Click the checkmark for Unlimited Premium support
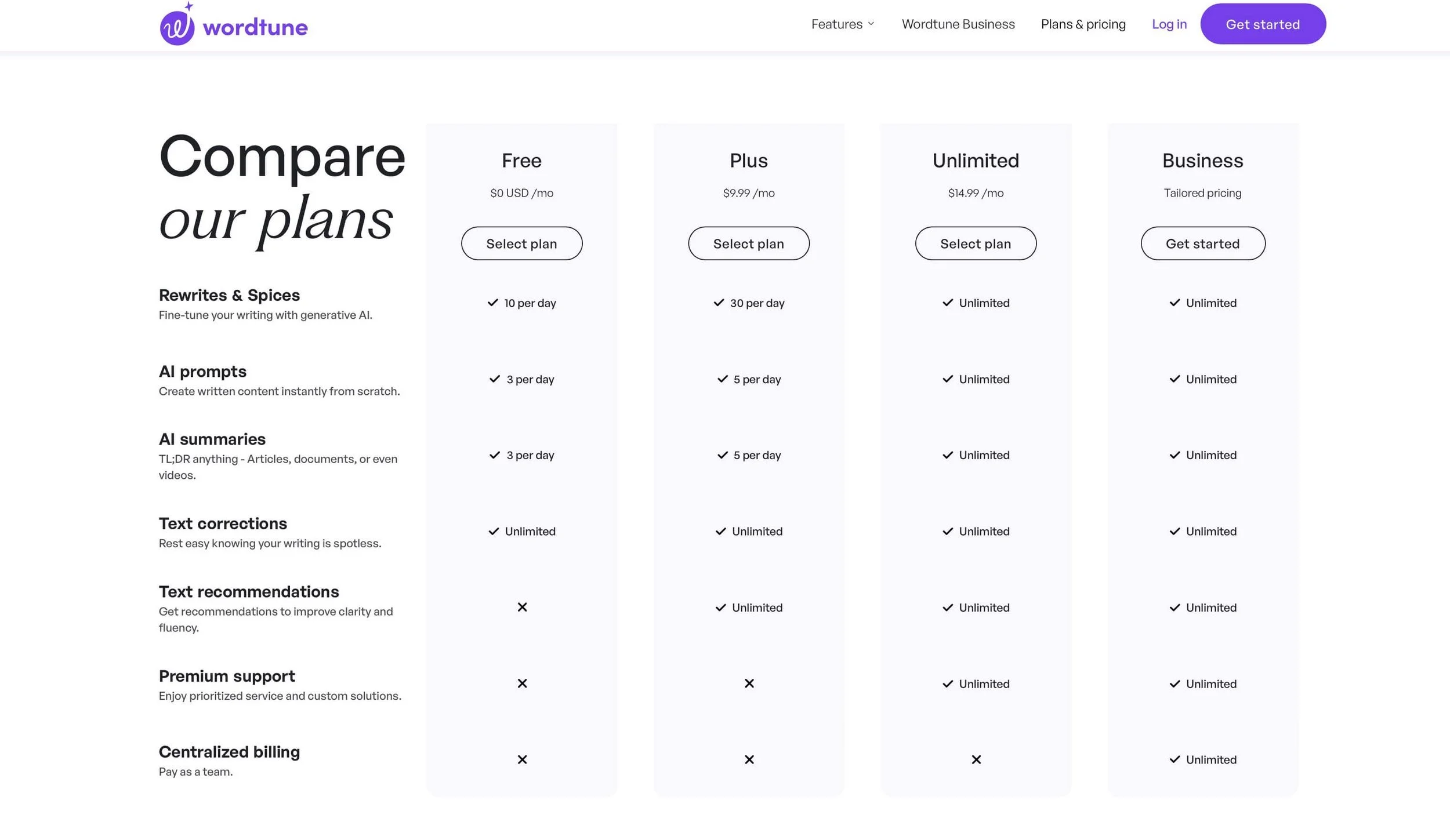This screenshot has height=840, width=1450. click(947, 684)
